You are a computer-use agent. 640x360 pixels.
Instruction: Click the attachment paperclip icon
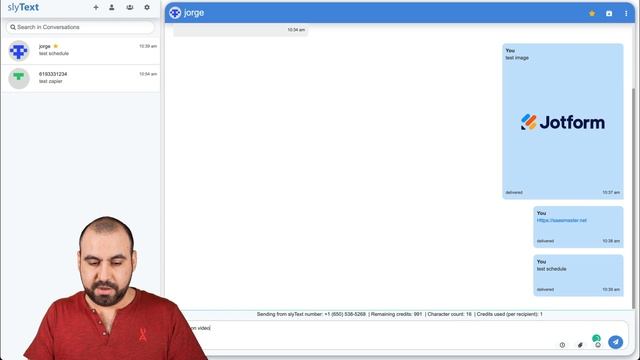click(580, 345)
